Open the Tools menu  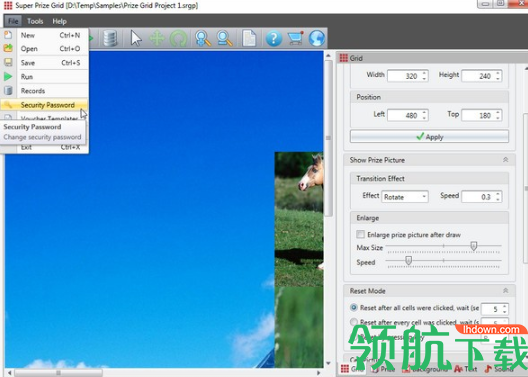tap(35, 21)
